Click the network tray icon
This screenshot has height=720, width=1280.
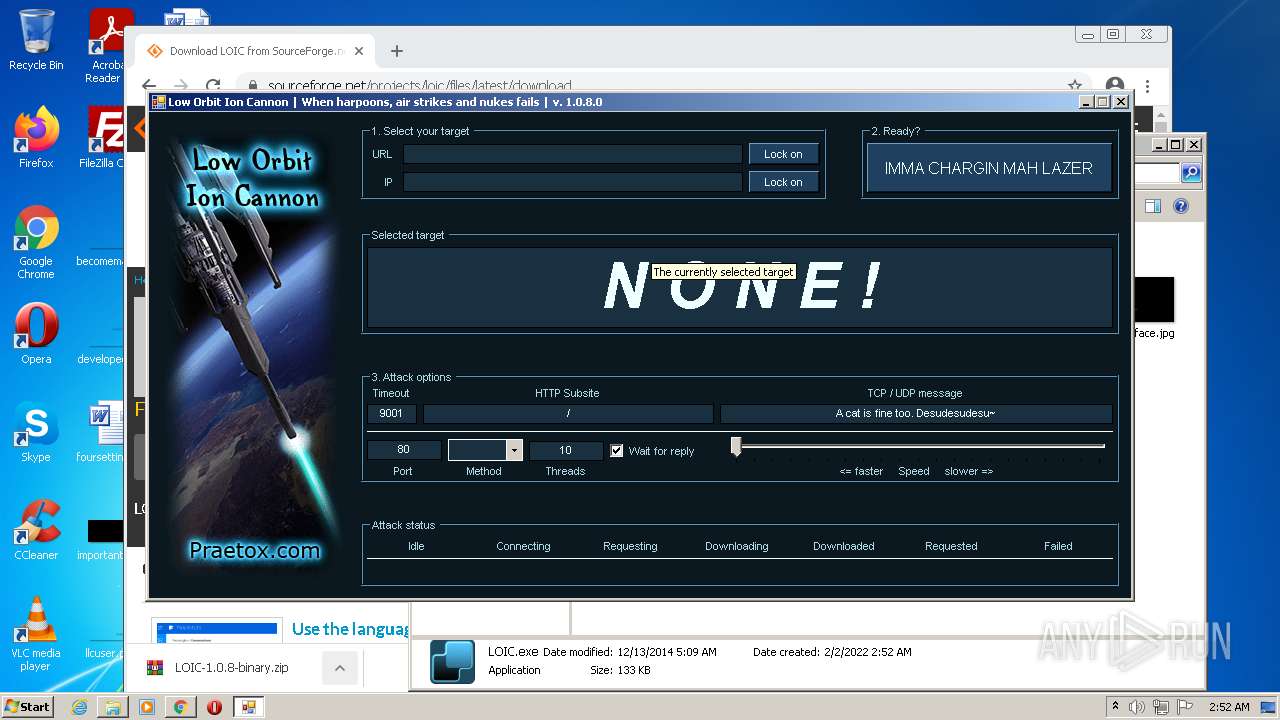tap(1162, 707)
